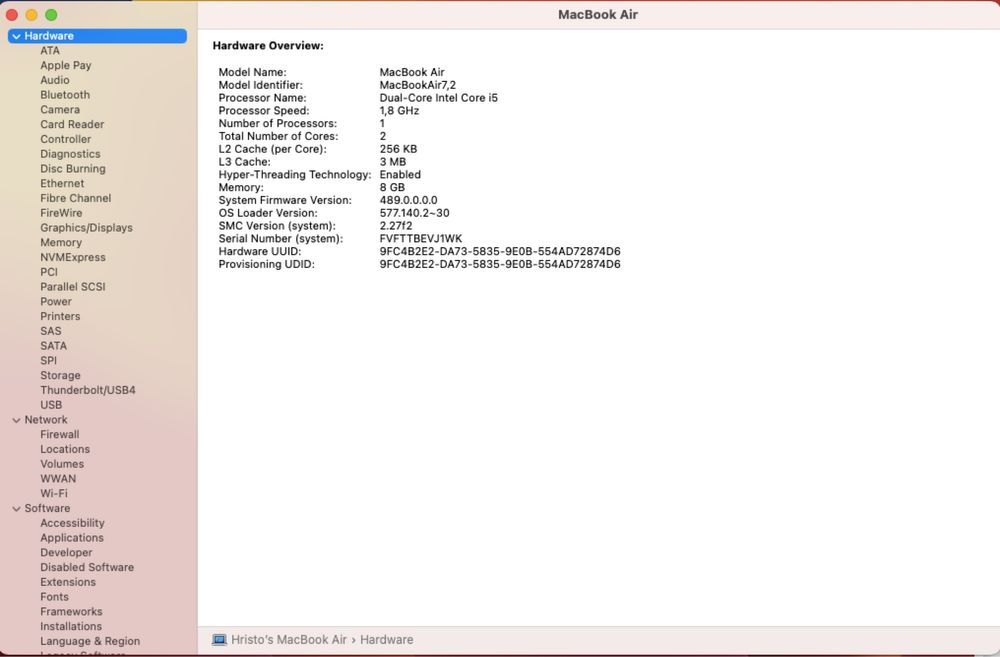This screenshot has height=657, width=1000.
Task: Open Graphics/Displays in the sidebar
Action: point(87,228)
